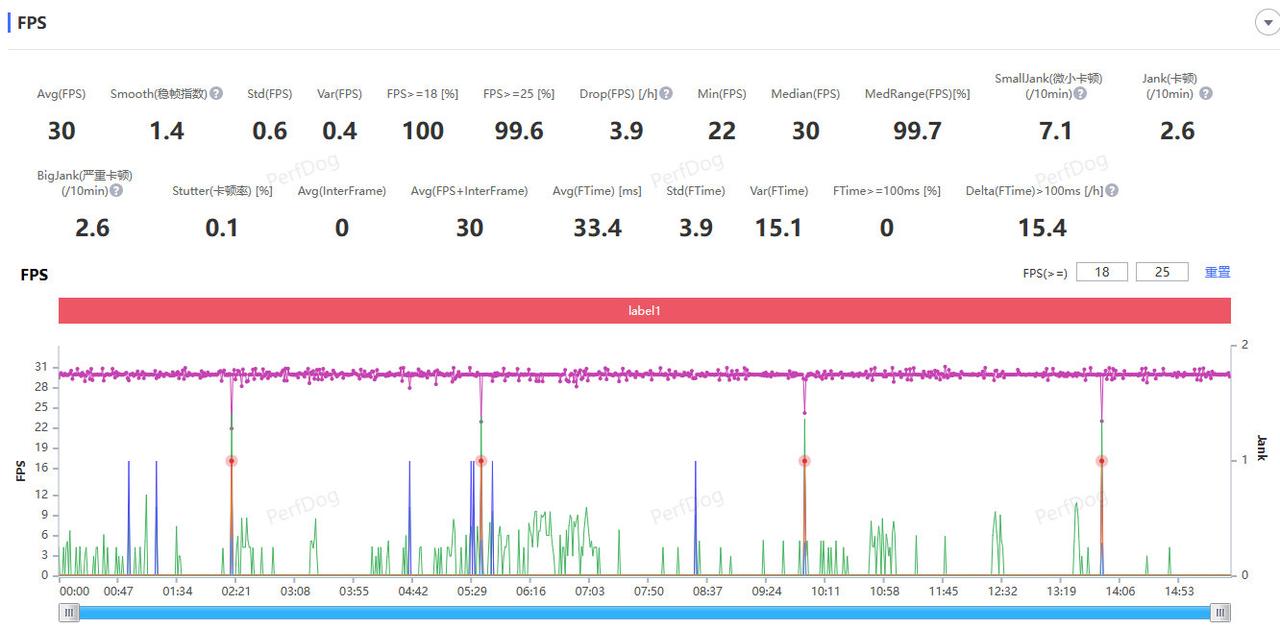The width and height of the screenshot is (1280, 629).
Task: Click the Stutter(卡顿率) value 0.1
Action: click(x=222, y=228)
